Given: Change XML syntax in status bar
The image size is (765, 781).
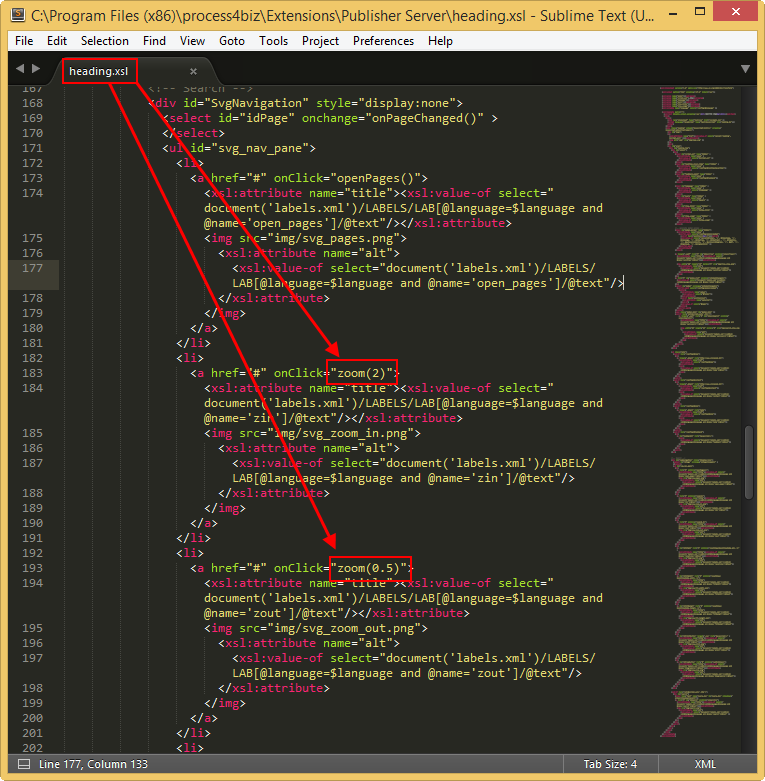Looking at the screenshot, I should [x=705, y=764].
